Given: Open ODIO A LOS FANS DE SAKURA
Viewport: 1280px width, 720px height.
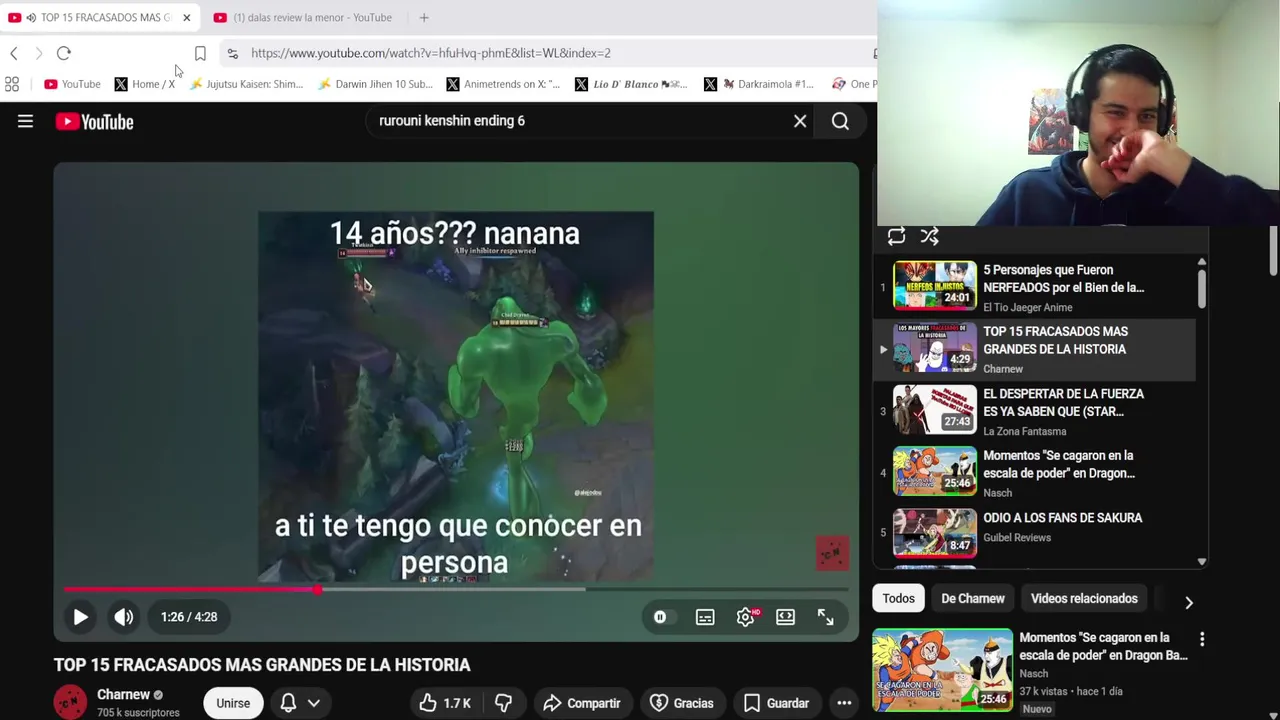Looking at the screenshot, I should [x=1034, y=533].
